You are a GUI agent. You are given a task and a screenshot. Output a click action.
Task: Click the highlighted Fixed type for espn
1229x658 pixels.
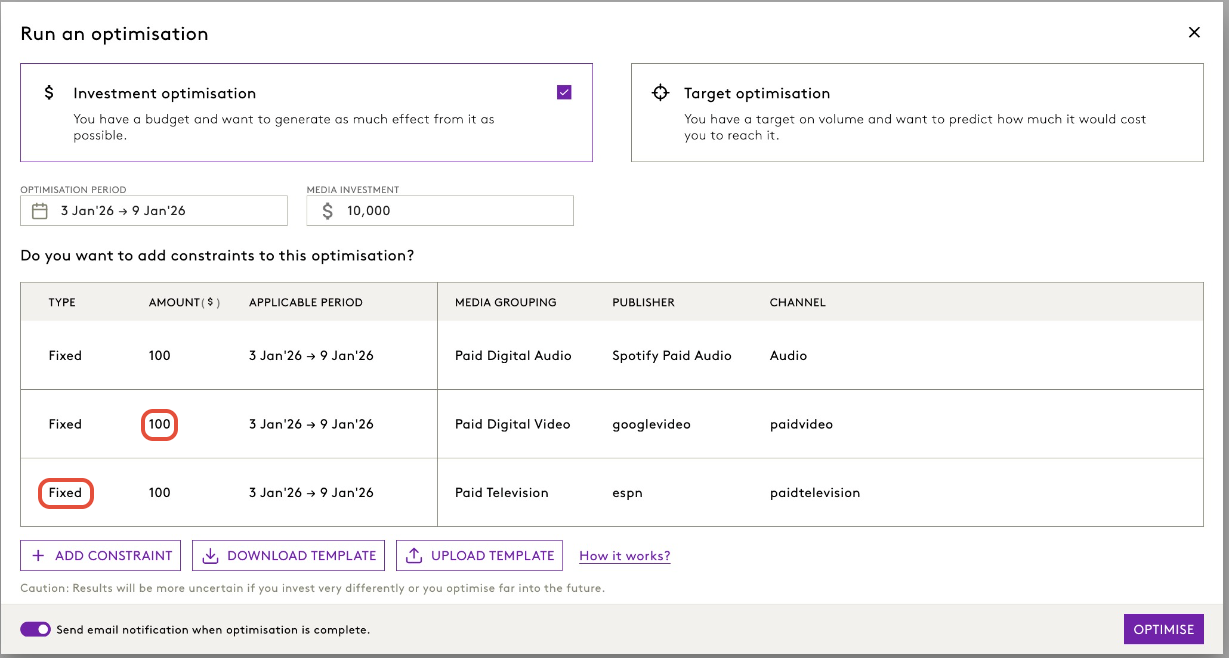click(x=66, y=493)
